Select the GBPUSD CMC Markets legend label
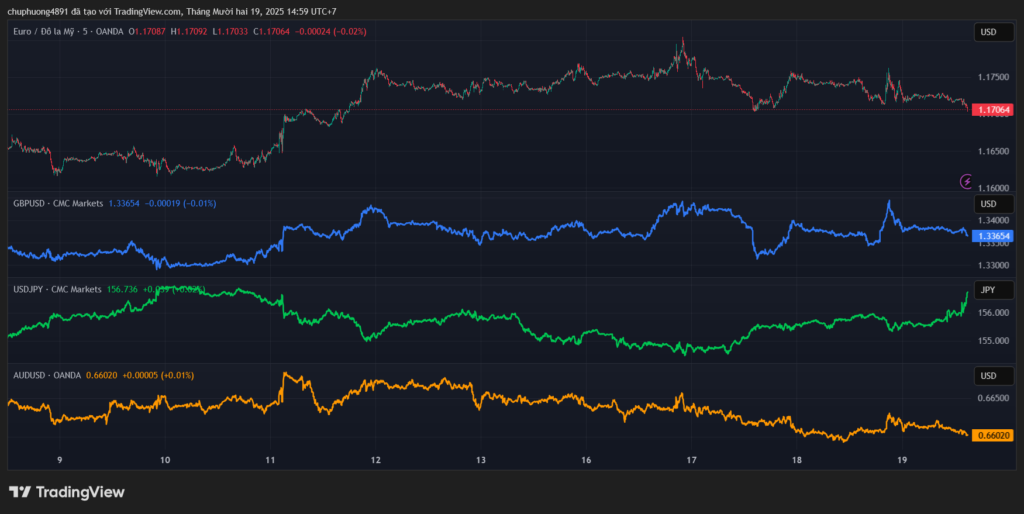The image size is (1024, 514). point(57,203)
